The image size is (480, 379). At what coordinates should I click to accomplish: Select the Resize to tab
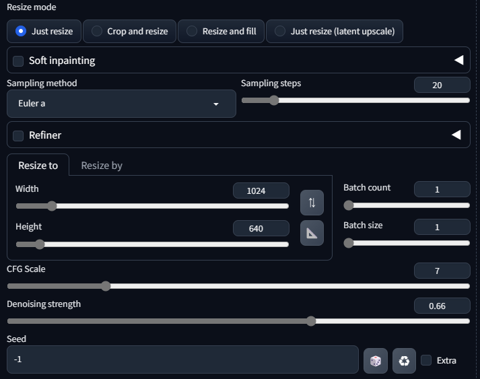38,165
